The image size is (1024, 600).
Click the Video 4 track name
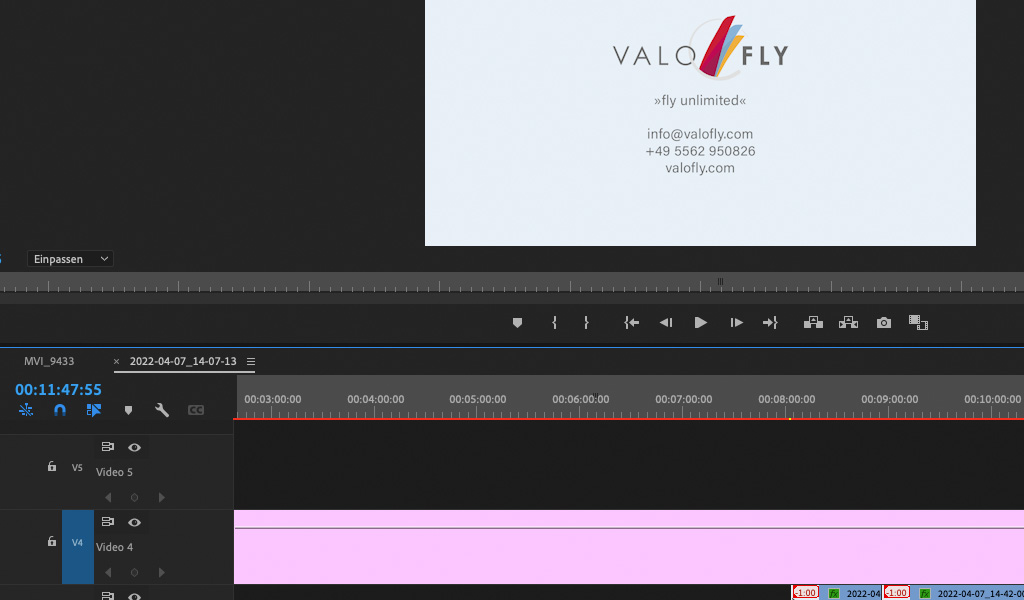(x=114, y=547)
